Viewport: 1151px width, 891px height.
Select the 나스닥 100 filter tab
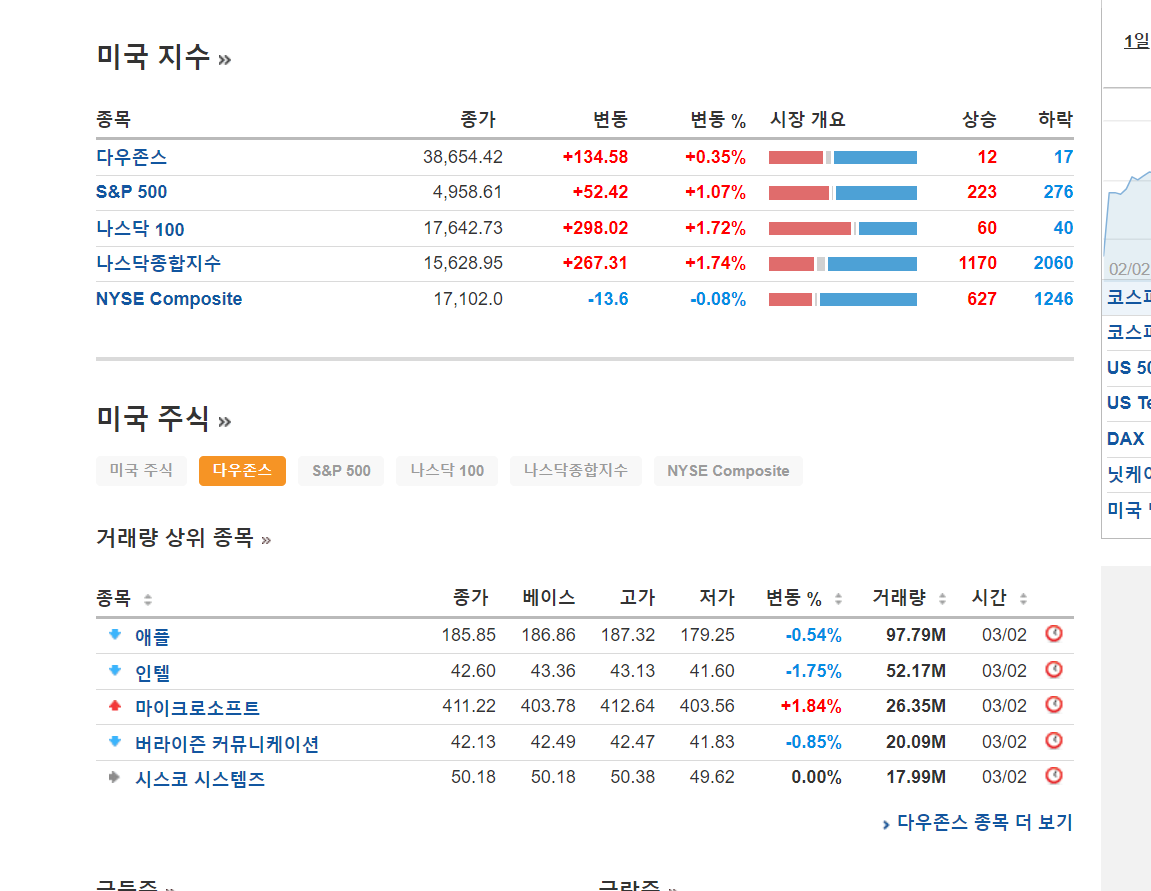[447, 470]
